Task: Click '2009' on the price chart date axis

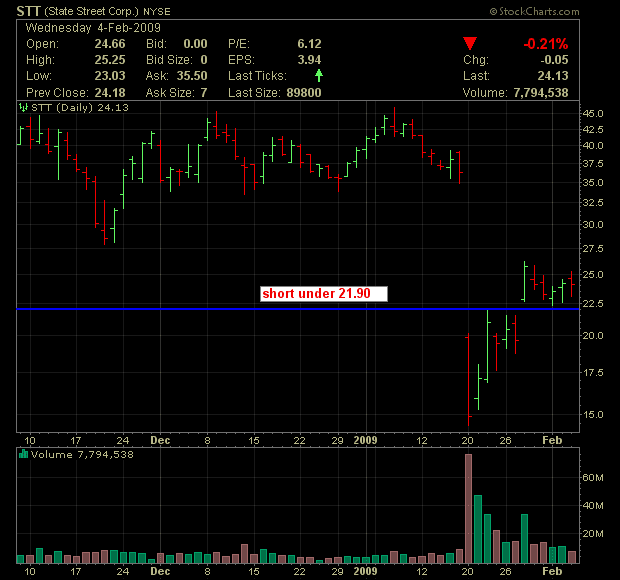Action: click(x=365, y=440)
